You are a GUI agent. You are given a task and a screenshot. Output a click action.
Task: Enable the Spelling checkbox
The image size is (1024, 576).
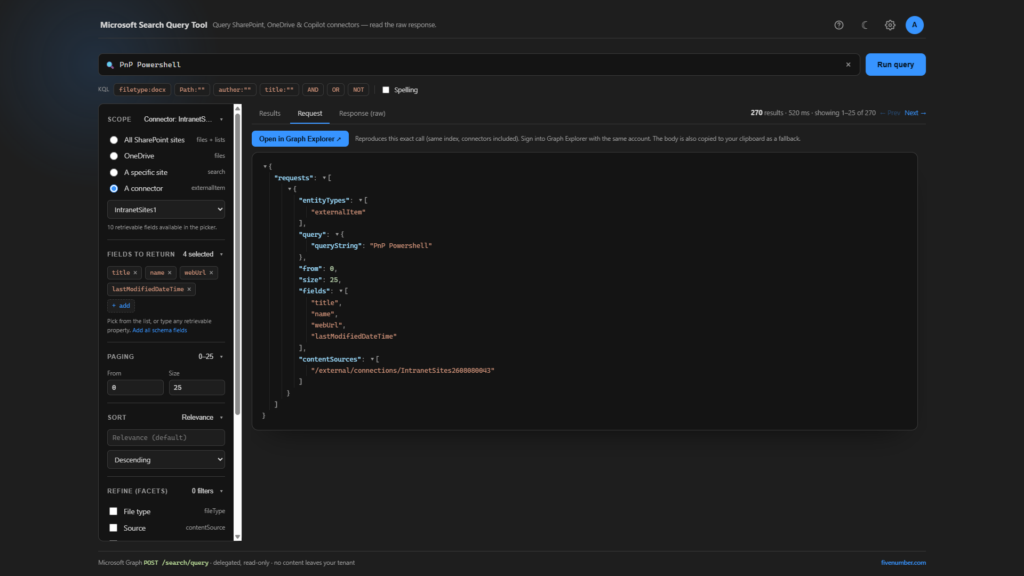pyautogui.click(x=385, y=89)
